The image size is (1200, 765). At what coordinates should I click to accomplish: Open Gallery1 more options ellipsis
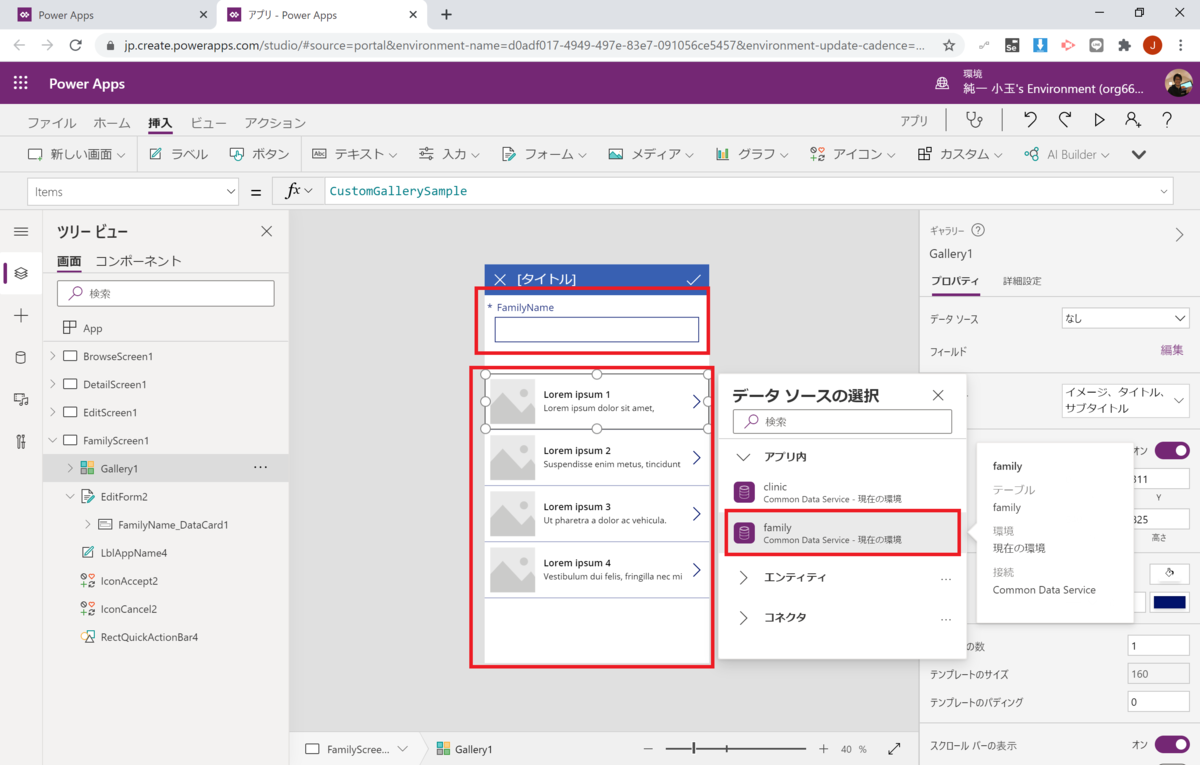(260, 468)
